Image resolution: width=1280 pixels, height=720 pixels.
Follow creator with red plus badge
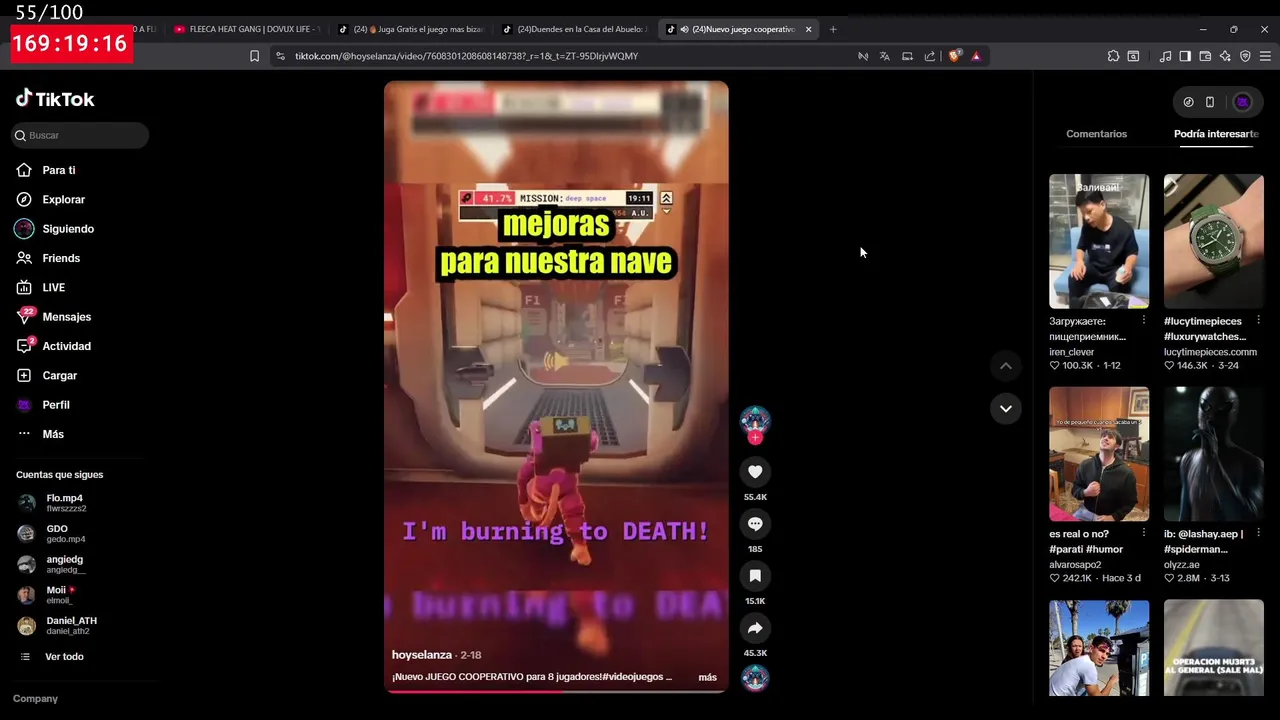click(755, 437)
